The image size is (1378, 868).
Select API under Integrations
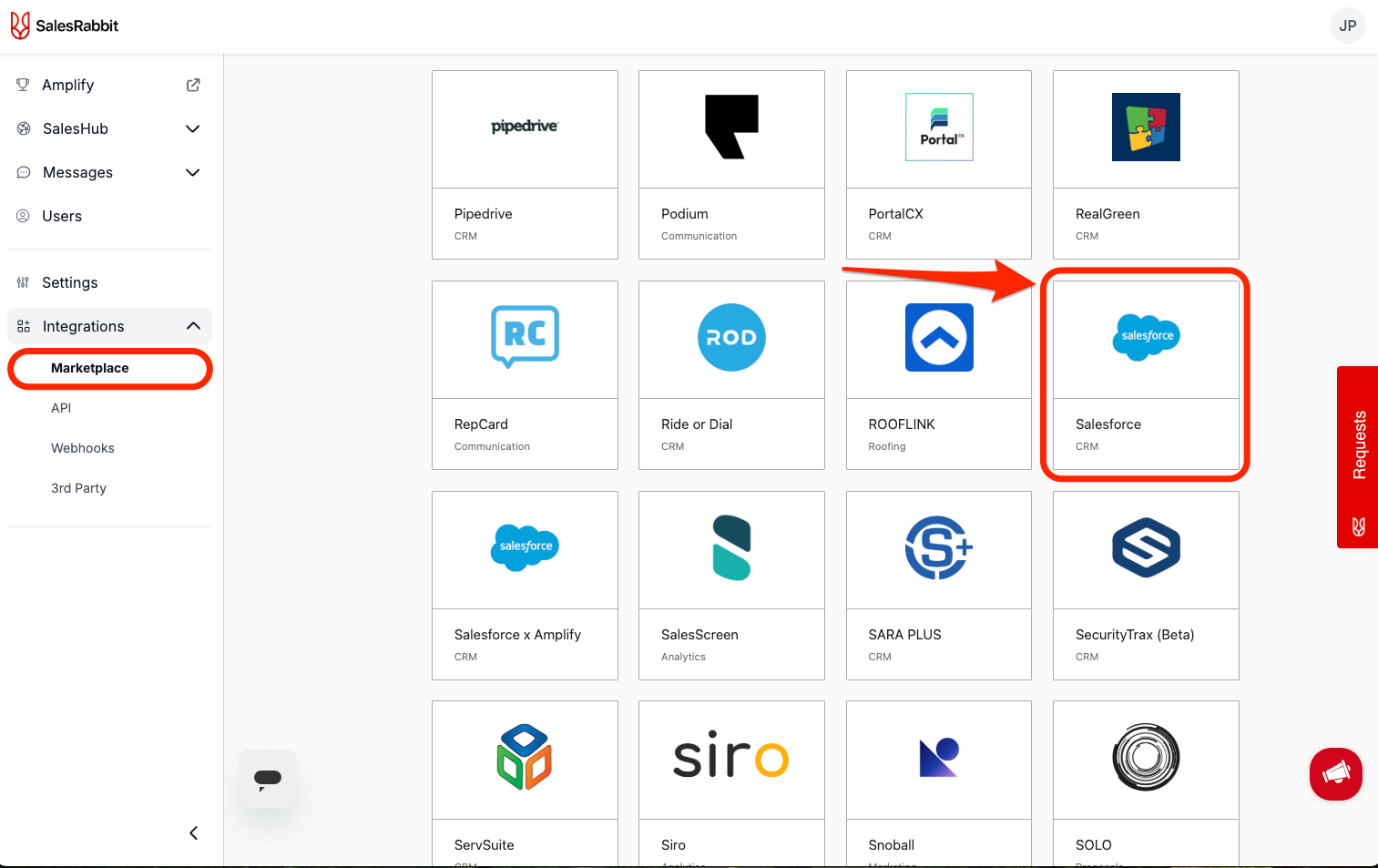click(x=61, y=408)
